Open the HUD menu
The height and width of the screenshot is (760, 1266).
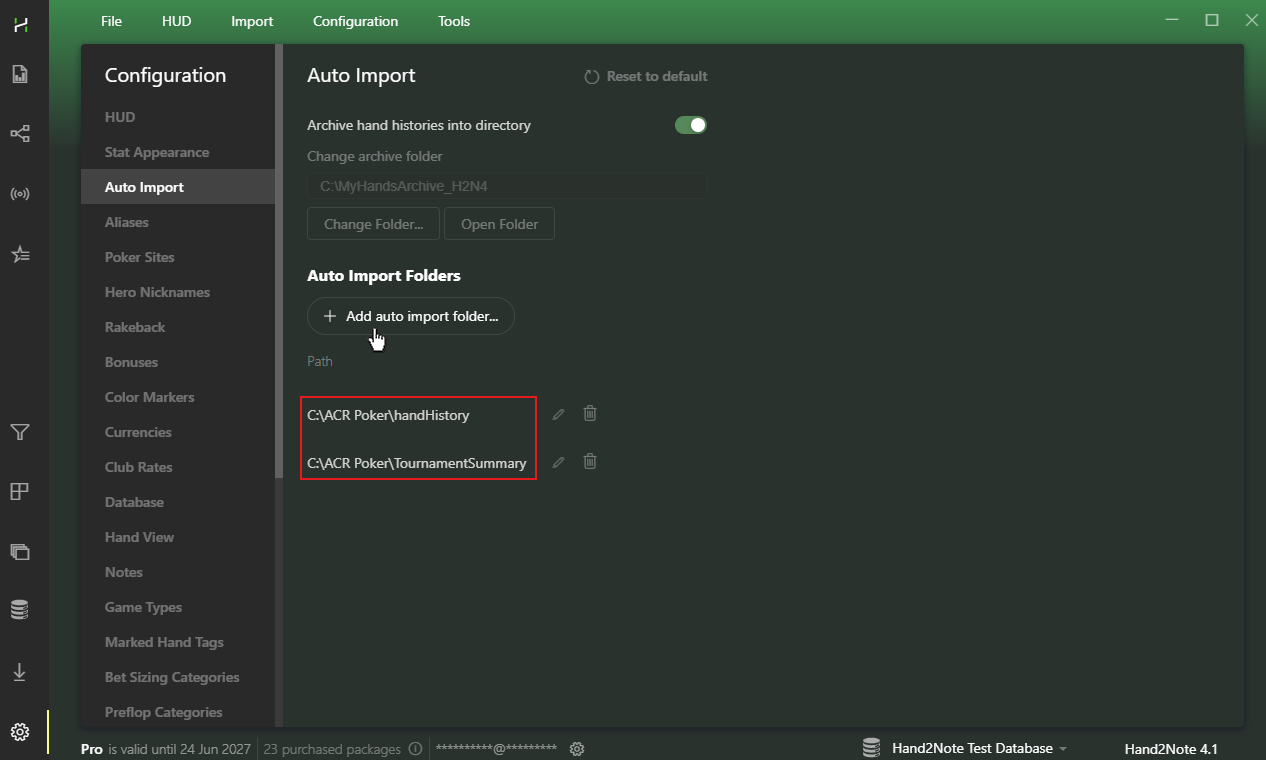(176, 21)
